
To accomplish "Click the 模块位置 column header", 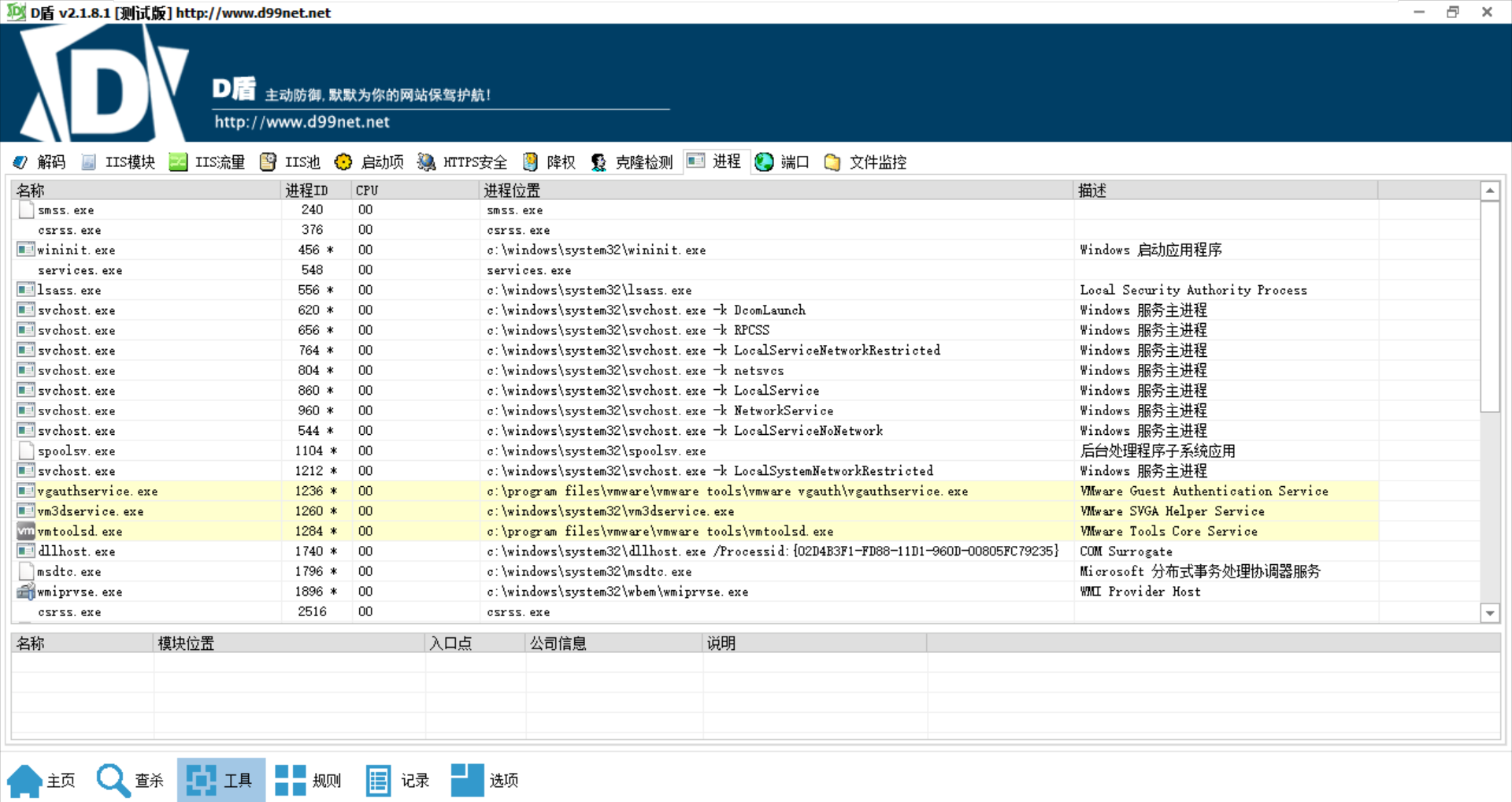I will pos(289,643).
